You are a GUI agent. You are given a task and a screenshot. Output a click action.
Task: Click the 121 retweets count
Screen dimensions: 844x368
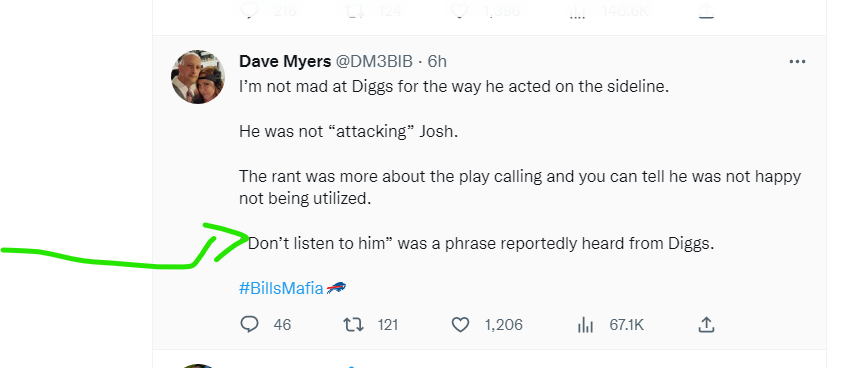[x=388, y=325]
